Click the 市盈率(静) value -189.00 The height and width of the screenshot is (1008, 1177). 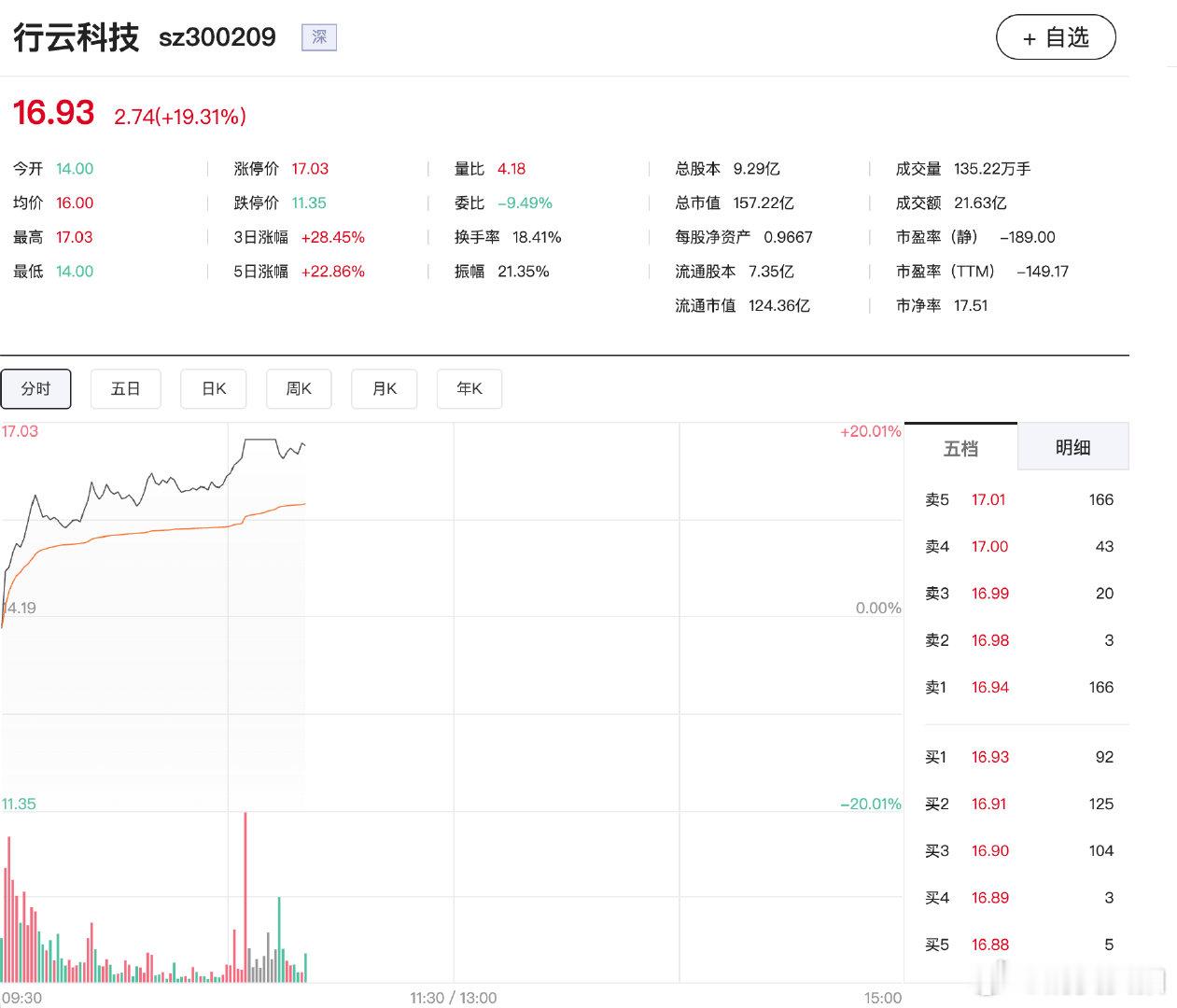[1028, 237]
